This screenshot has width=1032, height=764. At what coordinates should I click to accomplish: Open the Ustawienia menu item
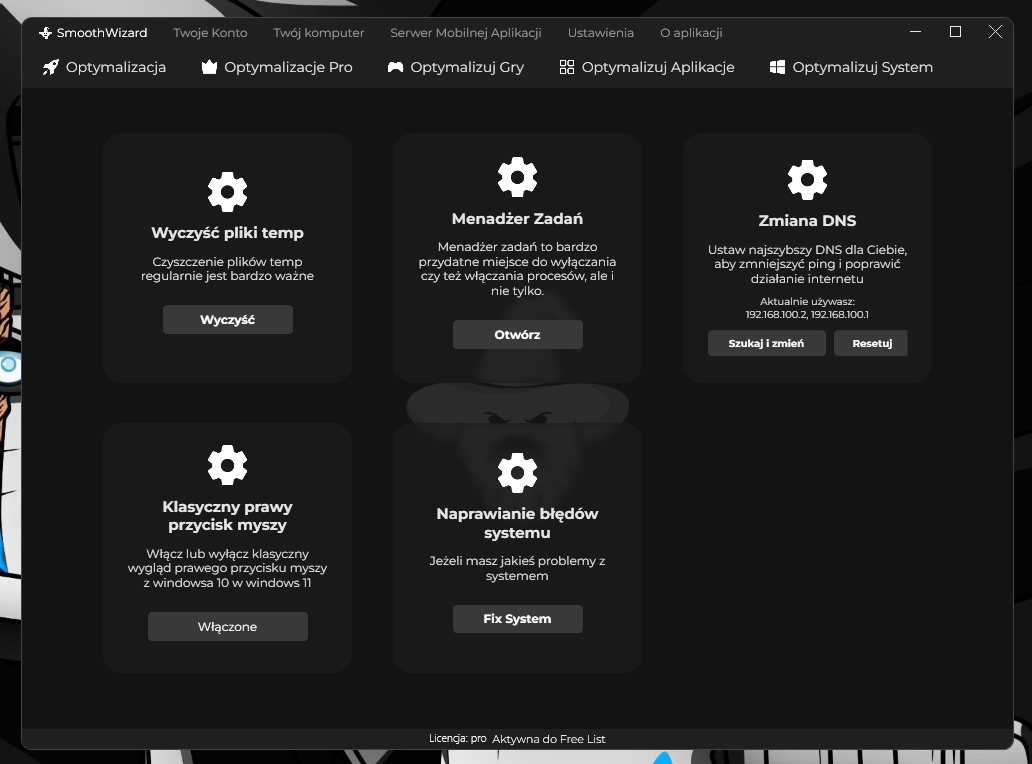click(601, 33)
